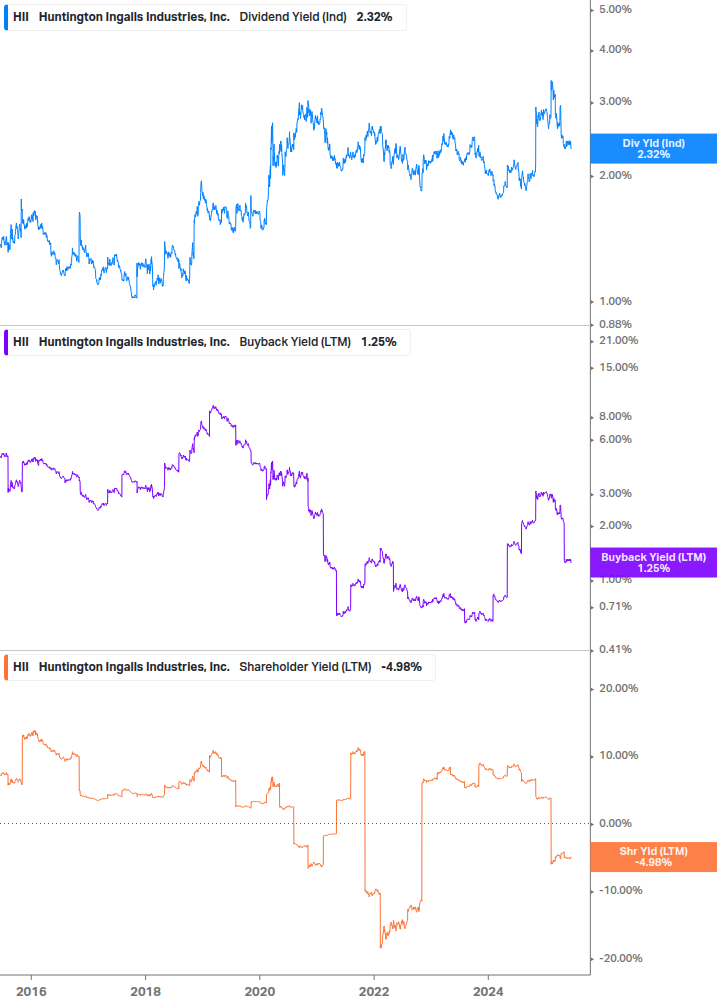Screen dimensions: 717x1005
Task: Click the Shareholder Yield (LTM) legend label
Action: click(x=305, y=667)
